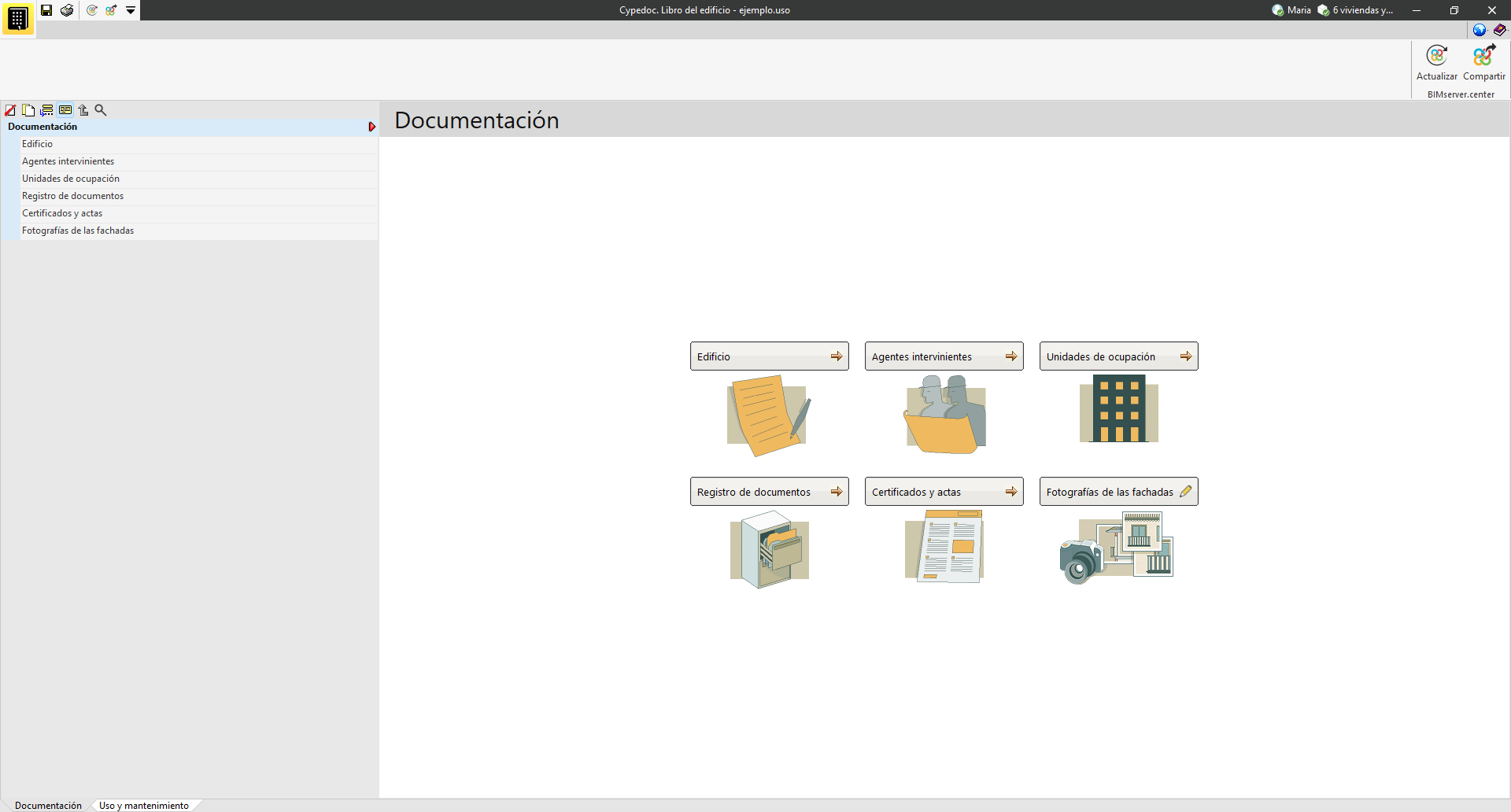Edit Fotografías de las fachadas button
This screenshot has width=1511, height=812.
(1118, 492)
